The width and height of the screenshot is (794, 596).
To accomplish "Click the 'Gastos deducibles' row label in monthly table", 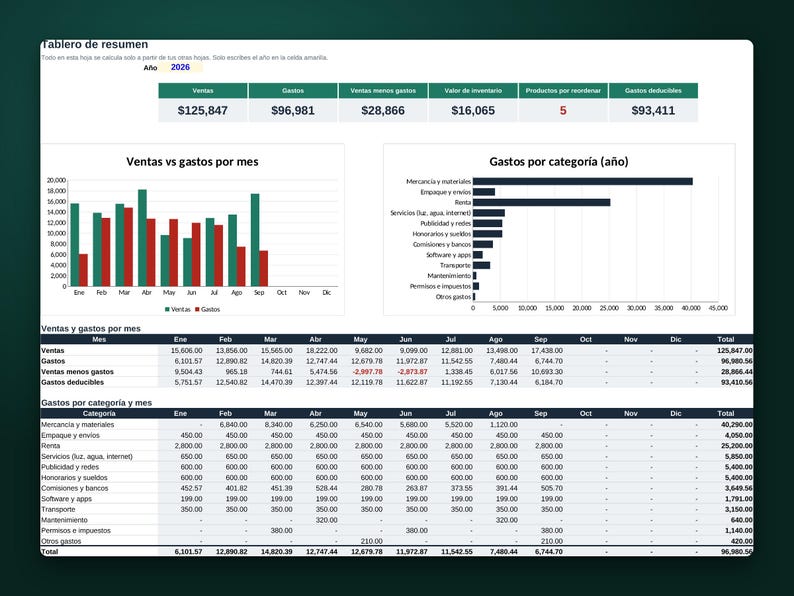I will [72, 382].
